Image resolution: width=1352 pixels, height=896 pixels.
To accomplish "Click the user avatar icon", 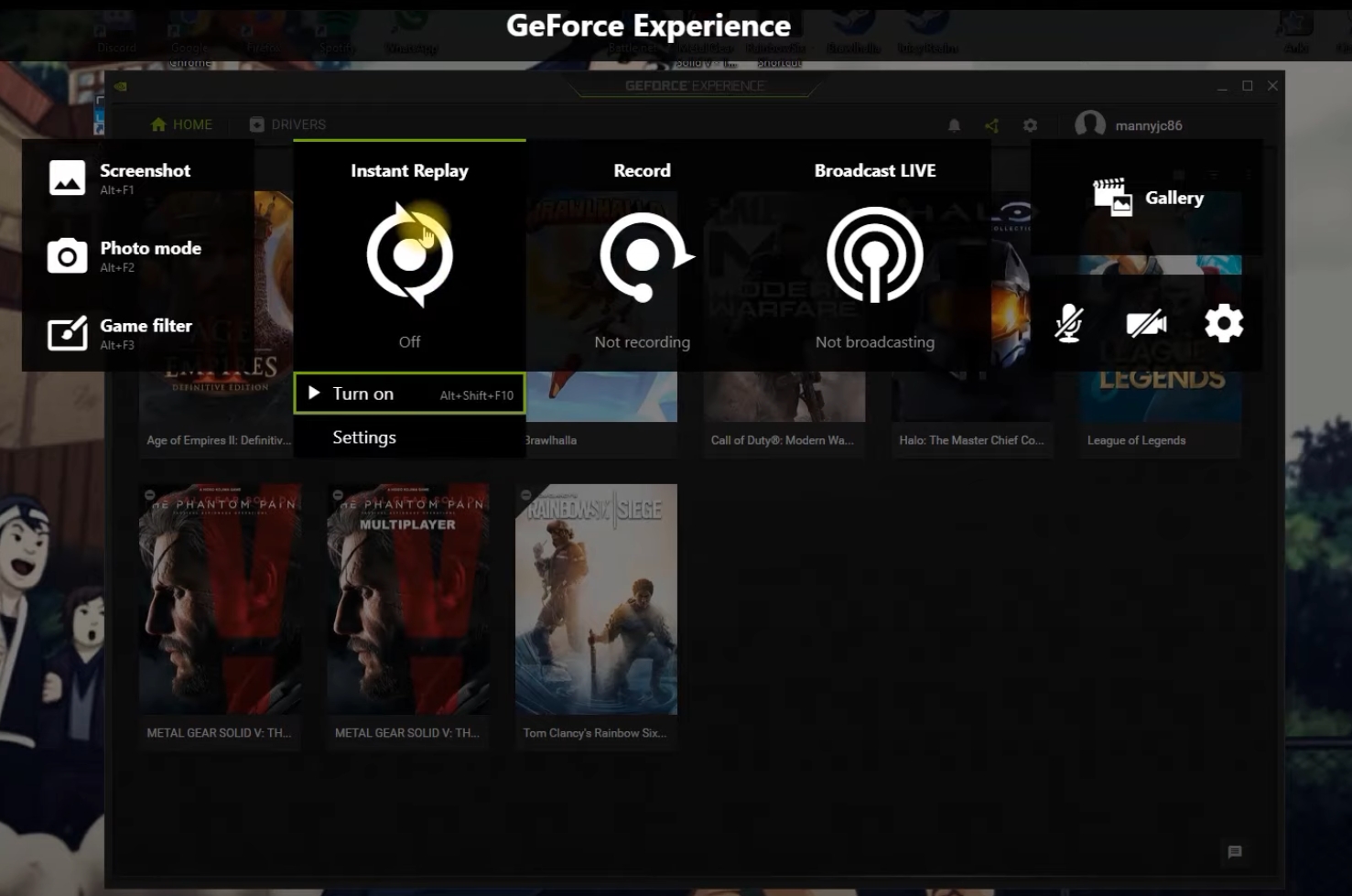I will pos(1089,124).
